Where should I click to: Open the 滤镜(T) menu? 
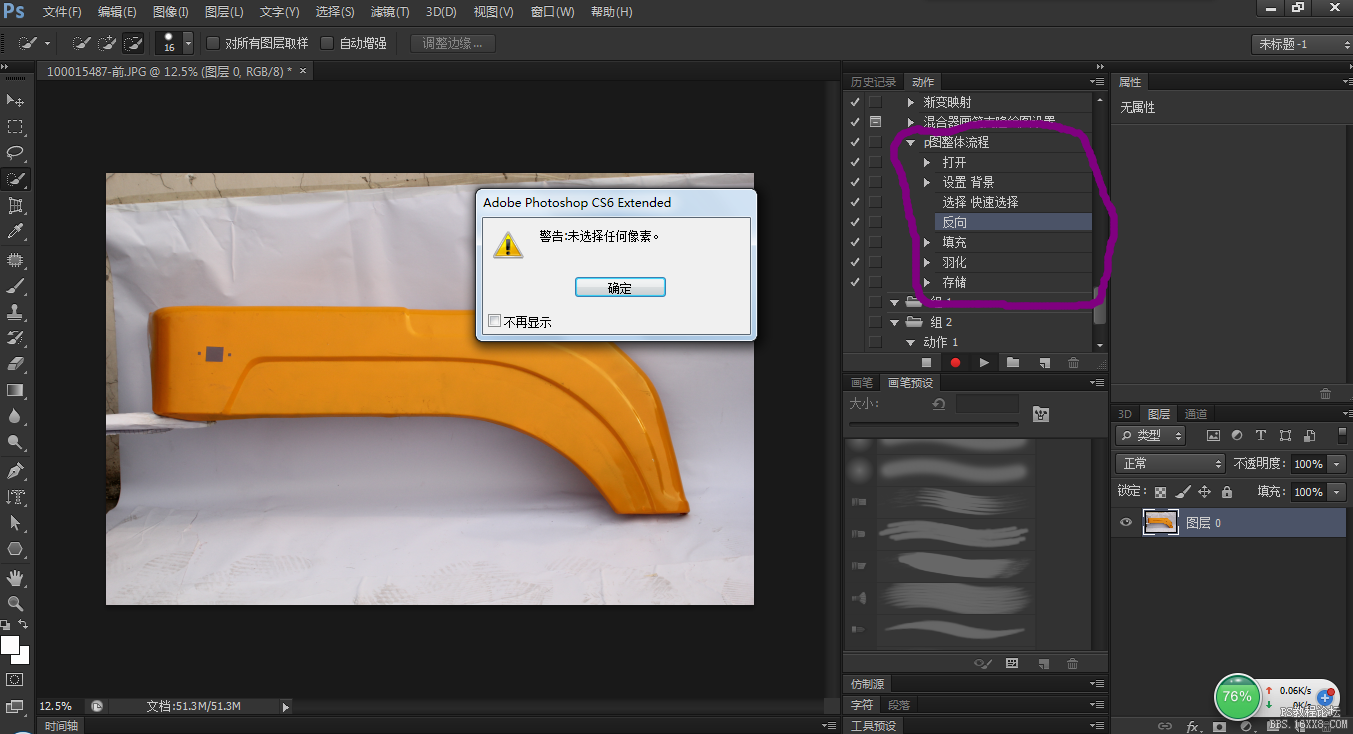[390, 12]
